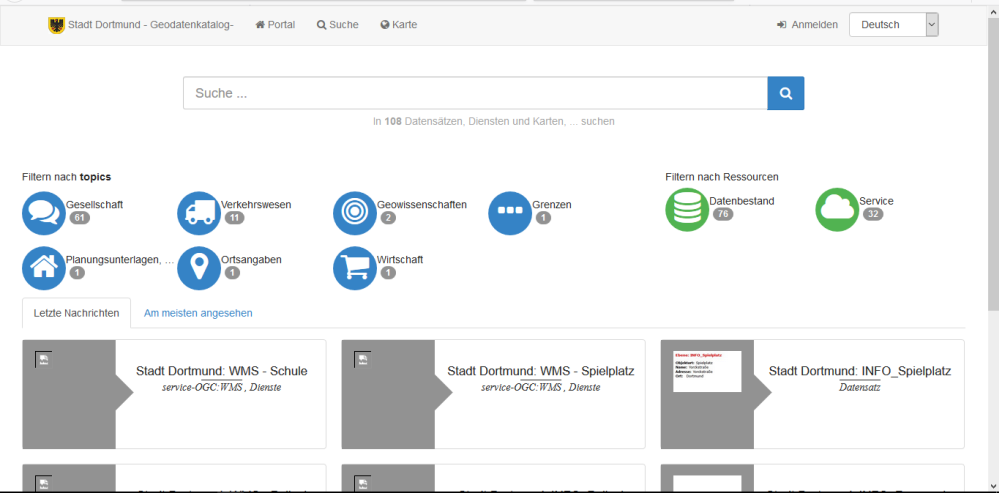Filter by Geowissenschaften target icon

click(x=355, y=213)
